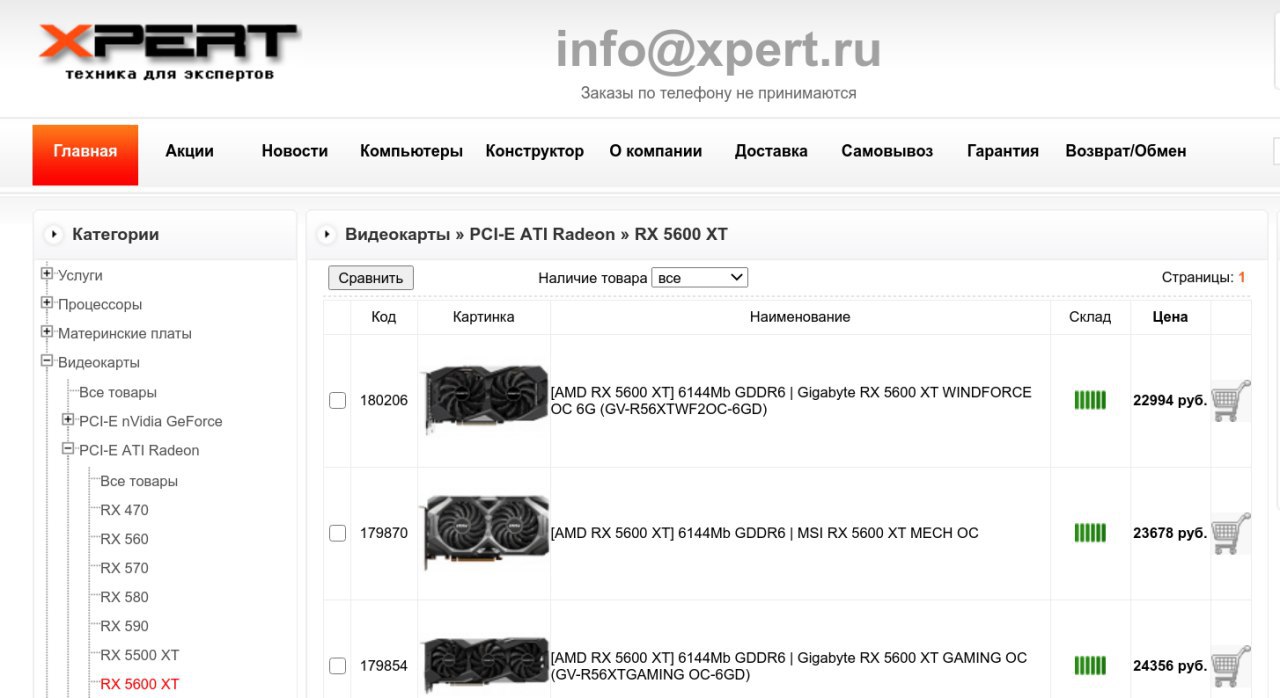Click stock indicator for item 179854
The height and width of the screenshot is (698, 1280).
pyautogui.click(x=1090, y=665)
